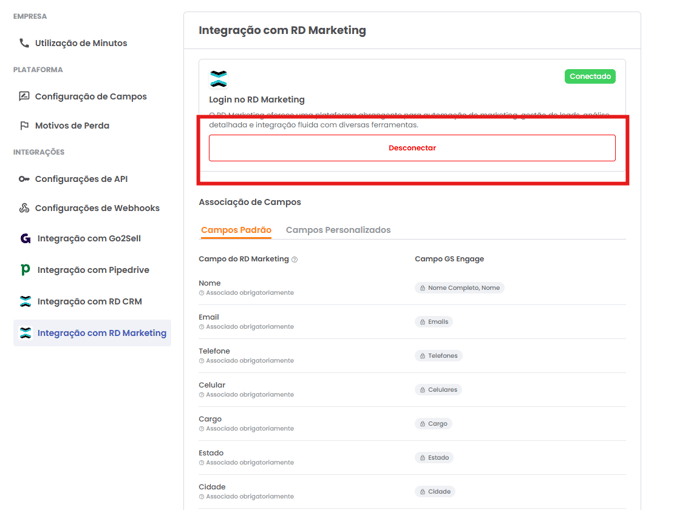This screenshot has width=688, height=510.
Task: Click the Desconectar button
Action: tap(412, 148)
